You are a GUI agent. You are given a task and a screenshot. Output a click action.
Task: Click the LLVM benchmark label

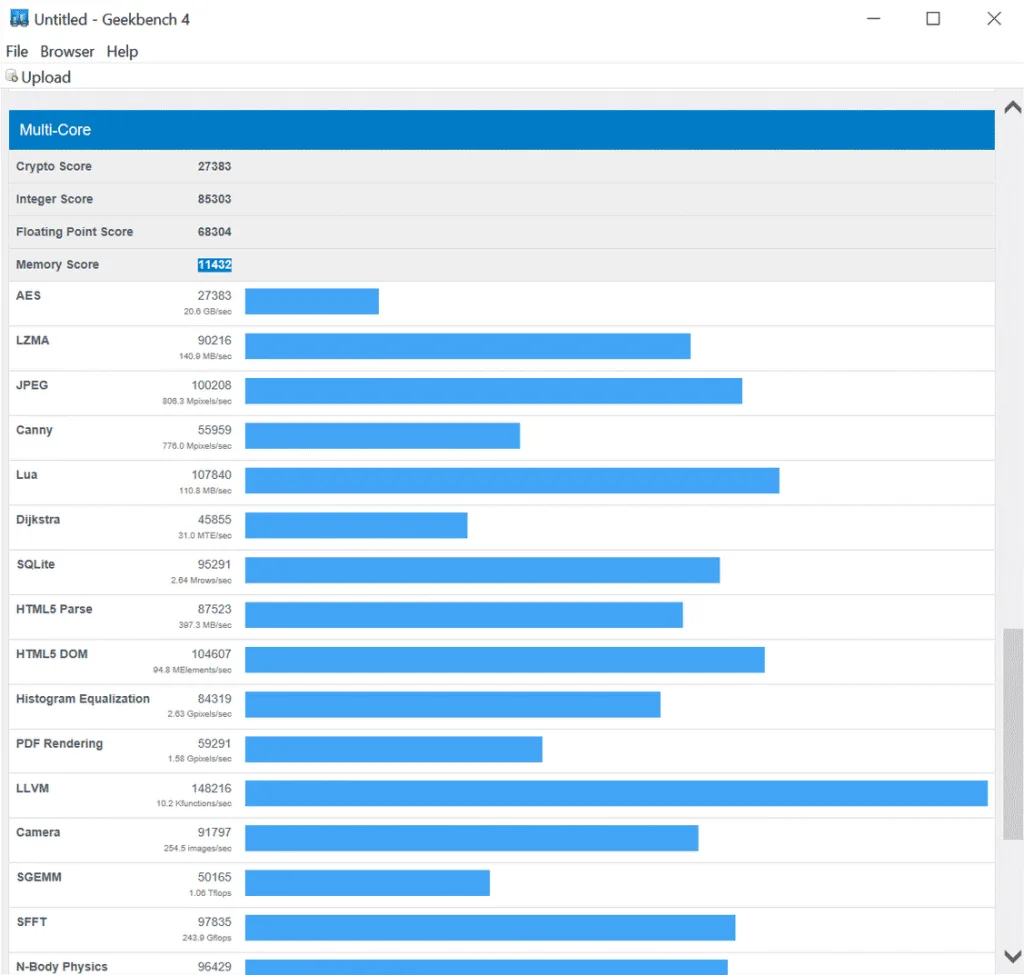point(32,788)
